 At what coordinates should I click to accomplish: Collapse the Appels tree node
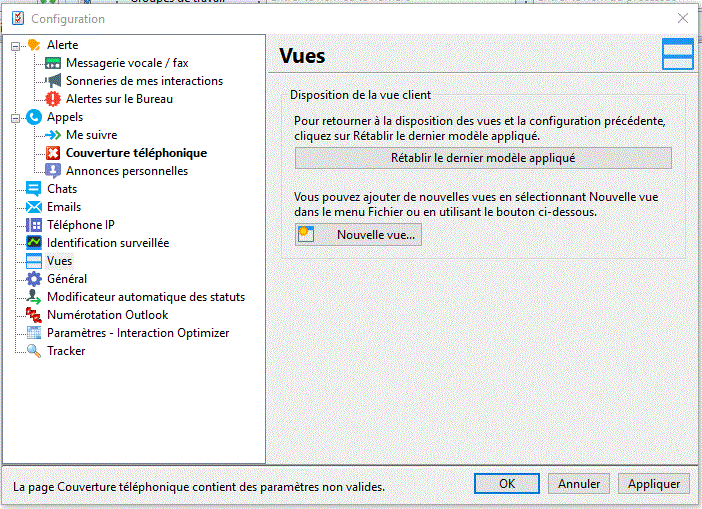15,117
